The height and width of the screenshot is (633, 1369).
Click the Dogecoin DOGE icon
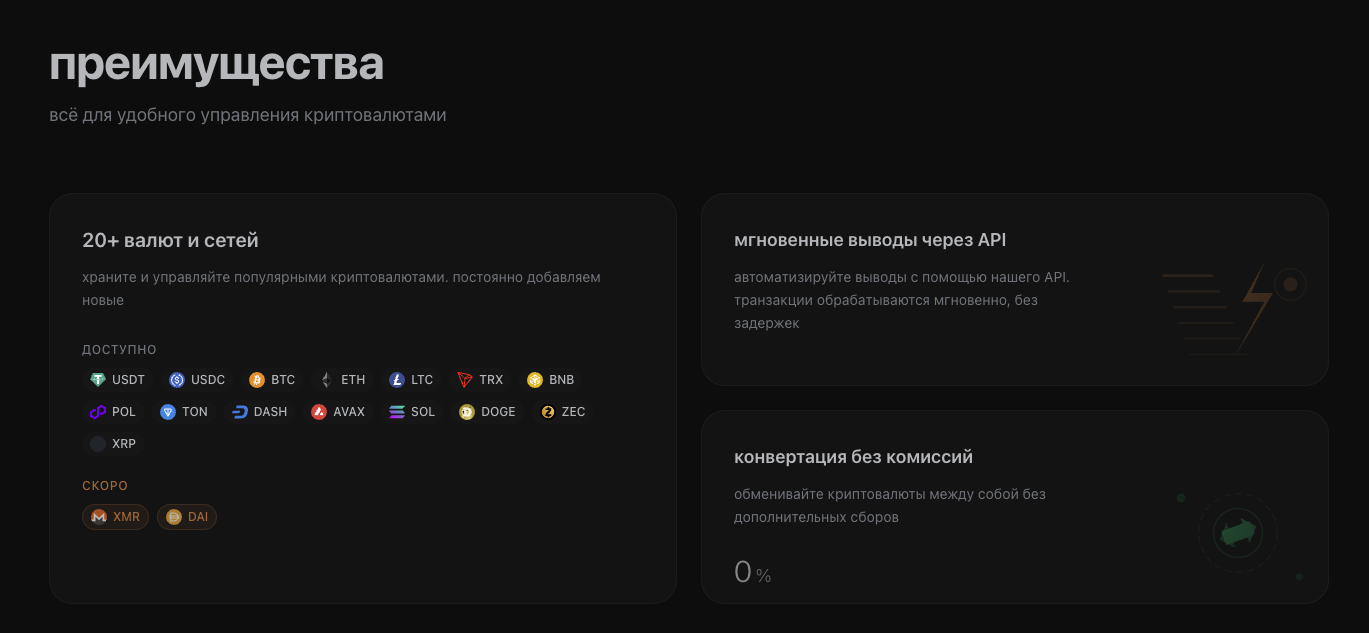pos(467,412)
